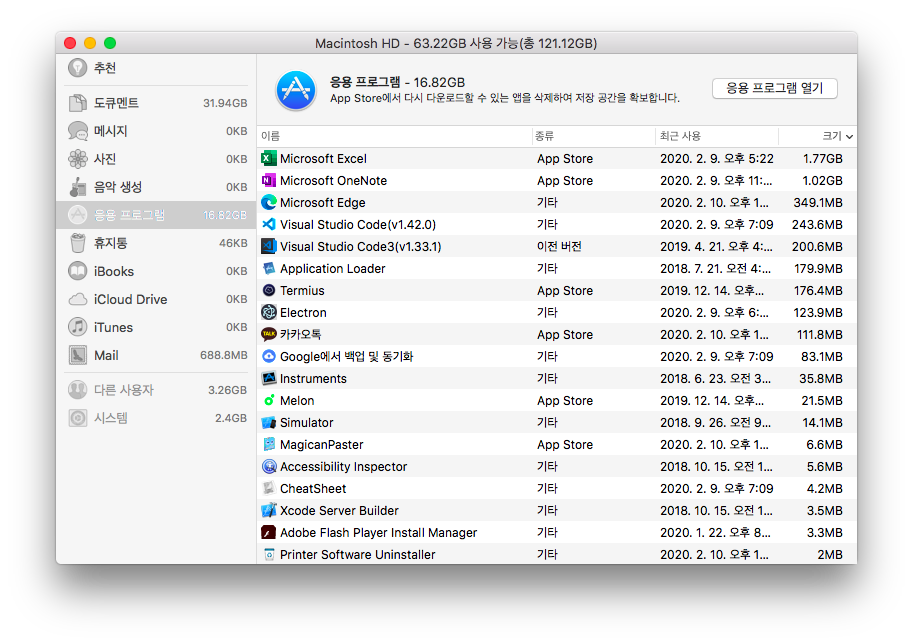Click the Melon app icon
Screen dimensions: 913x644
[268, 401]
